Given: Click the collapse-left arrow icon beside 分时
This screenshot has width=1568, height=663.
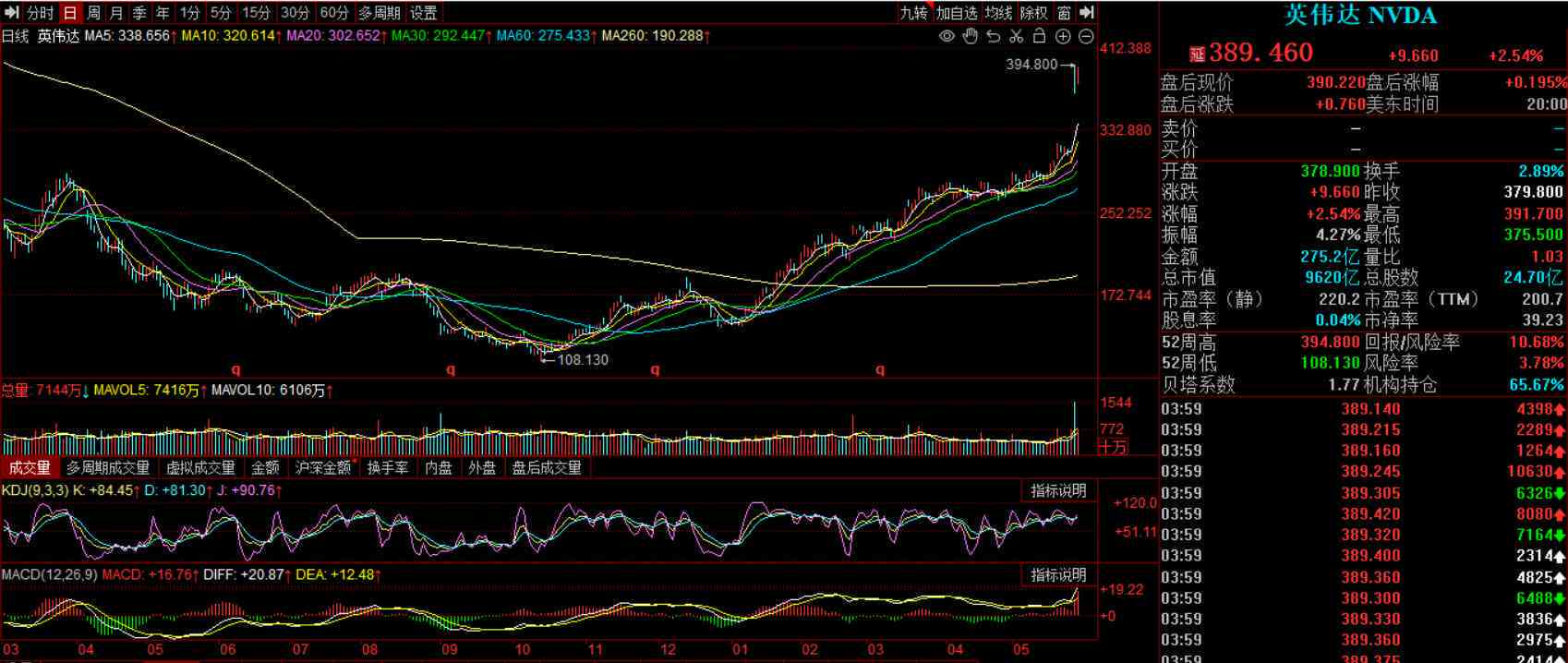Looking at the screenshot, I should coord(12,13).
